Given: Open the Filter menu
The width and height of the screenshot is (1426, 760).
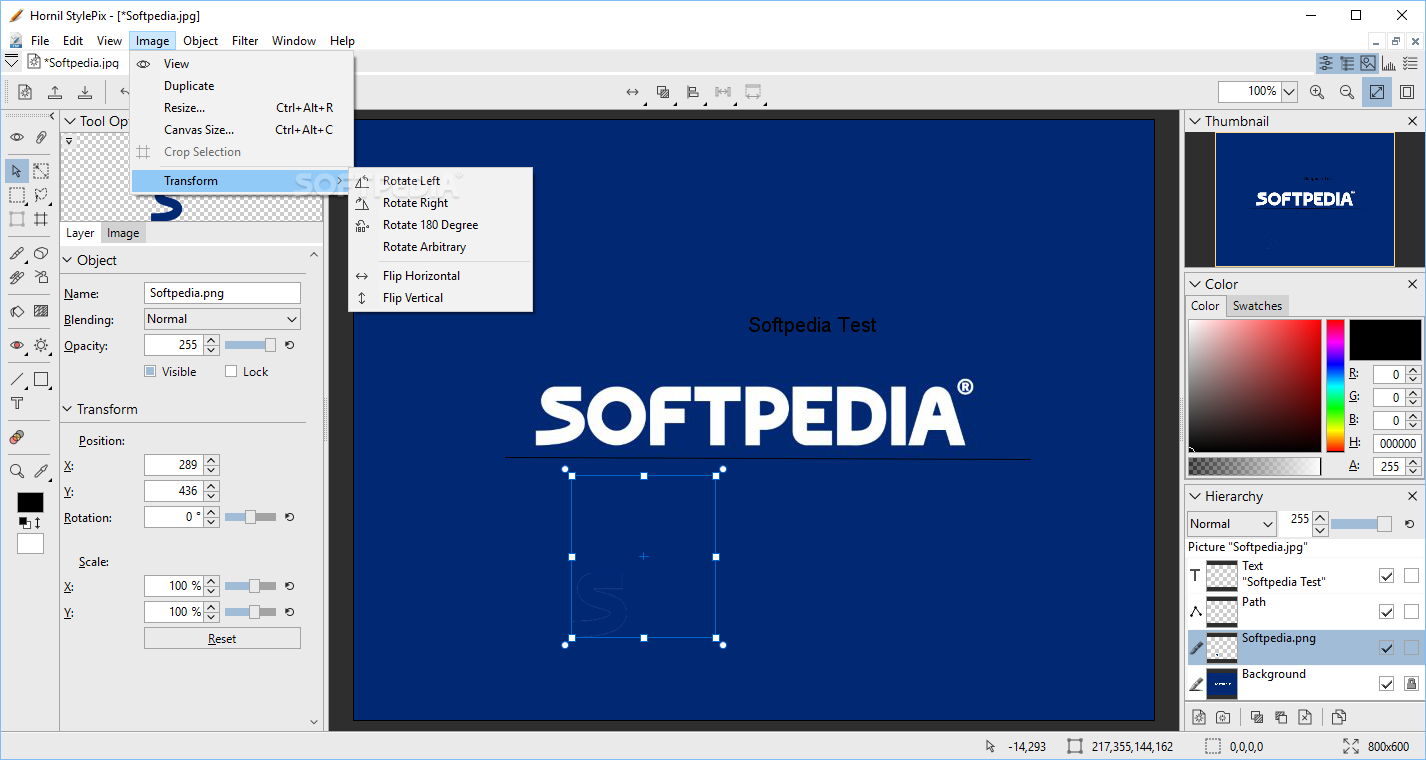Looking at the screenshot, I should pyautogui.click(x=245, y=41).
